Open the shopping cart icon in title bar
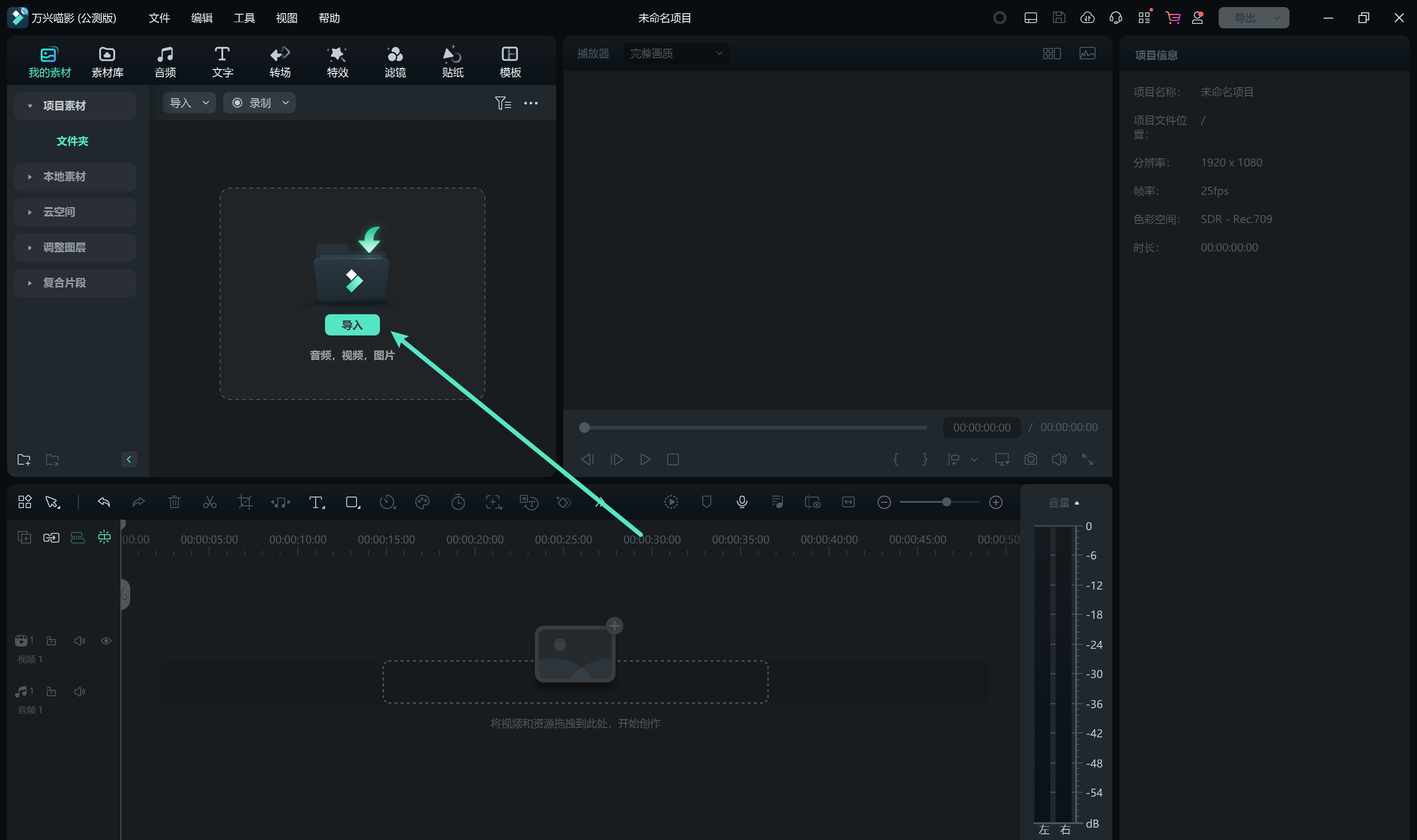This screenshot has width=1417, height=840. pos(1172,18)
